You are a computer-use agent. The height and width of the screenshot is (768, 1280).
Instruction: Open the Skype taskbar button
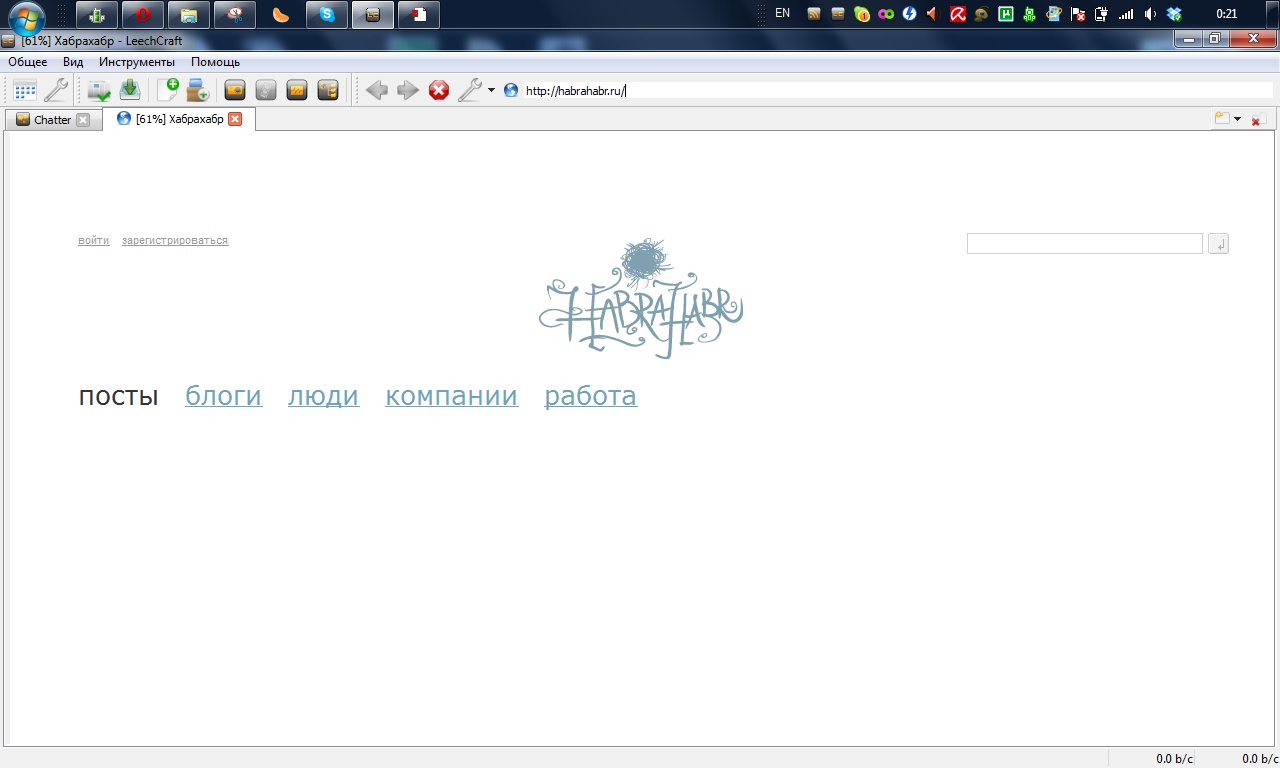326,15
